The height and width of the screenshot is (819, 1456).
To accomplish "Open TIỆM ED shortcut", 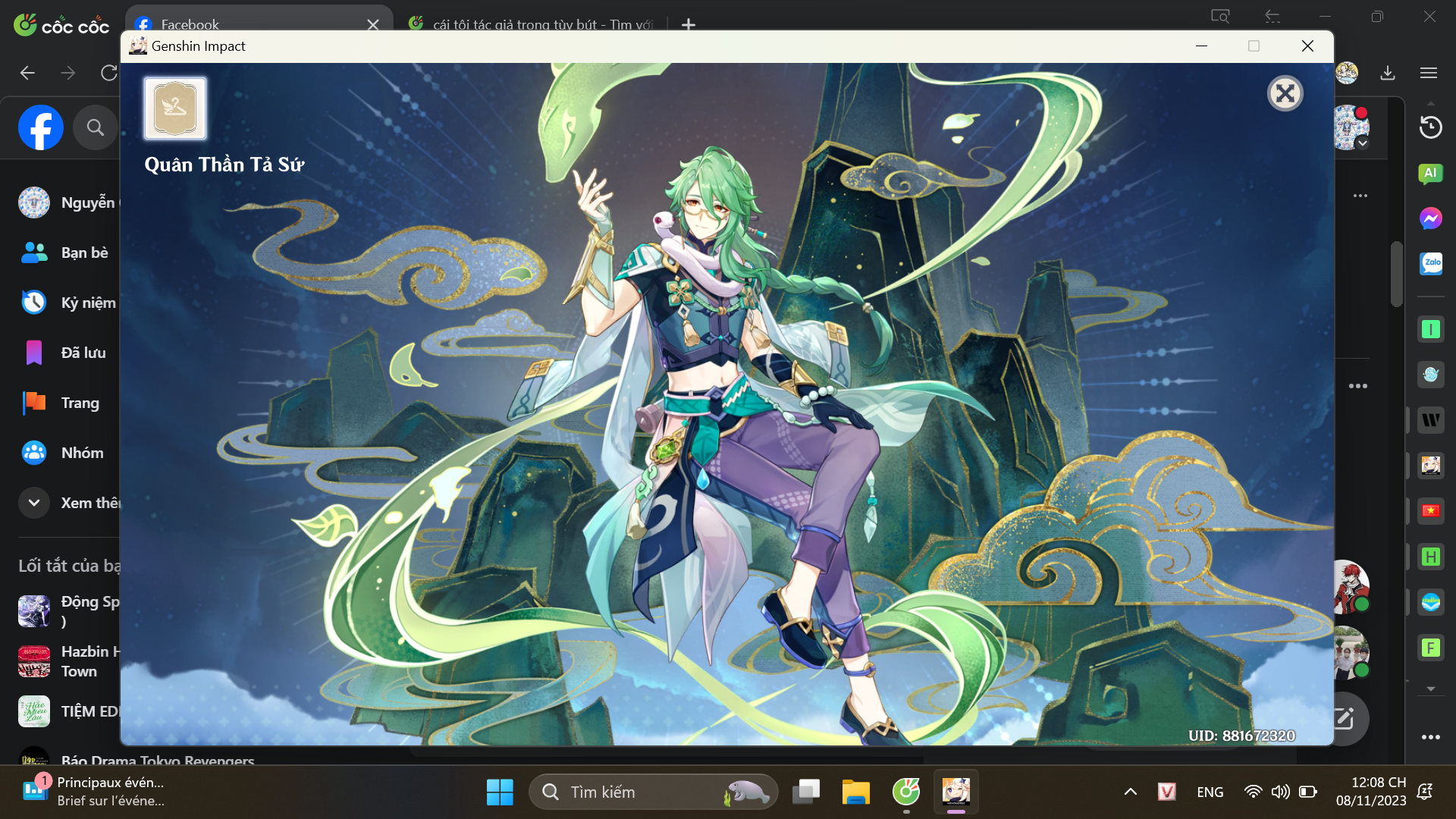I will coord(68,711).
